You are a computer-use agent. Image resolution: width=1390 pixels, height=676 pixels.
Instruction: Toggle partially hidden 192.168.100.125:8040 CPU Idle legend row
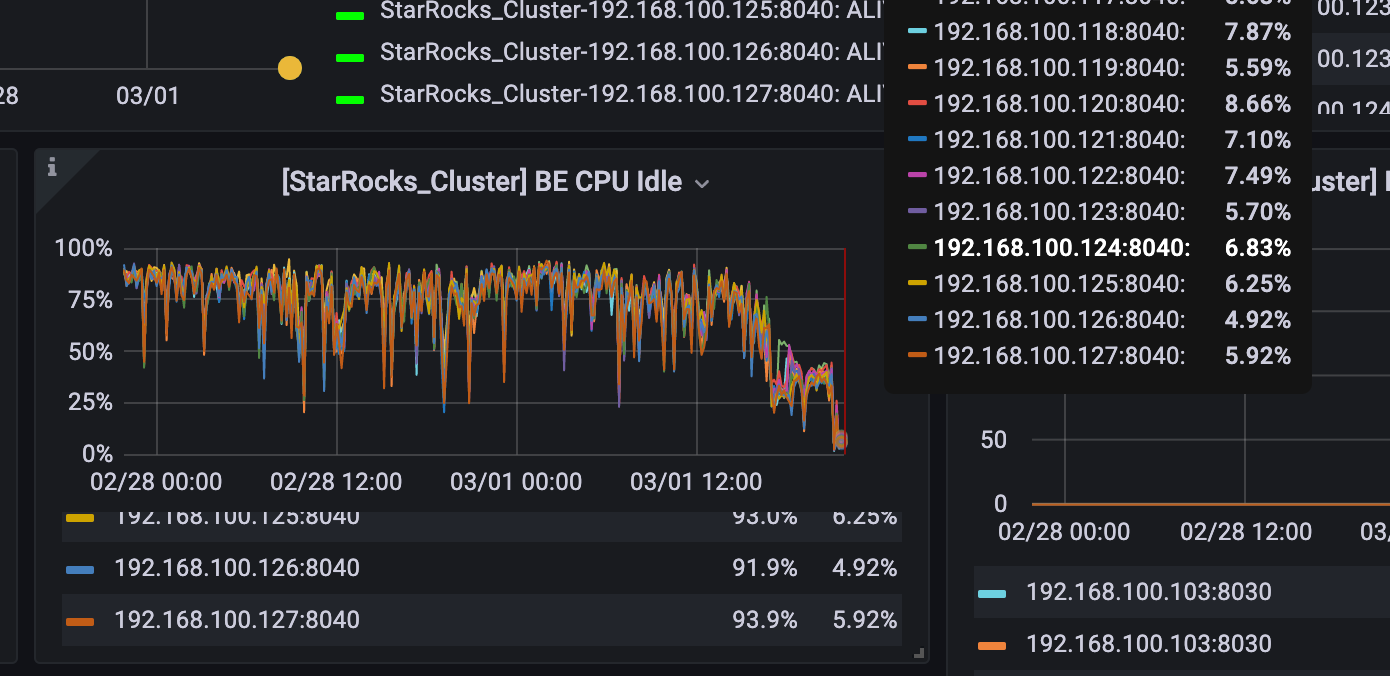[237, 518]
